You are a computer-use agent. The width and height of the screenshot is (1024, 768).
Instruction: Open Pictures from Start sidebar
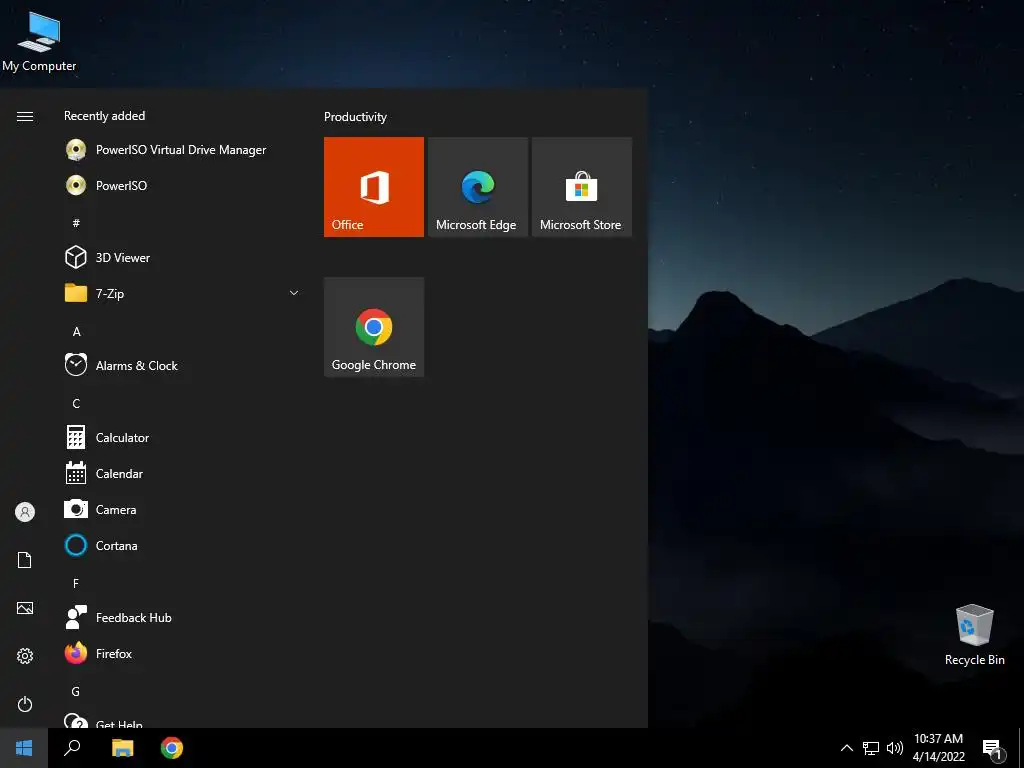[25, 608]
